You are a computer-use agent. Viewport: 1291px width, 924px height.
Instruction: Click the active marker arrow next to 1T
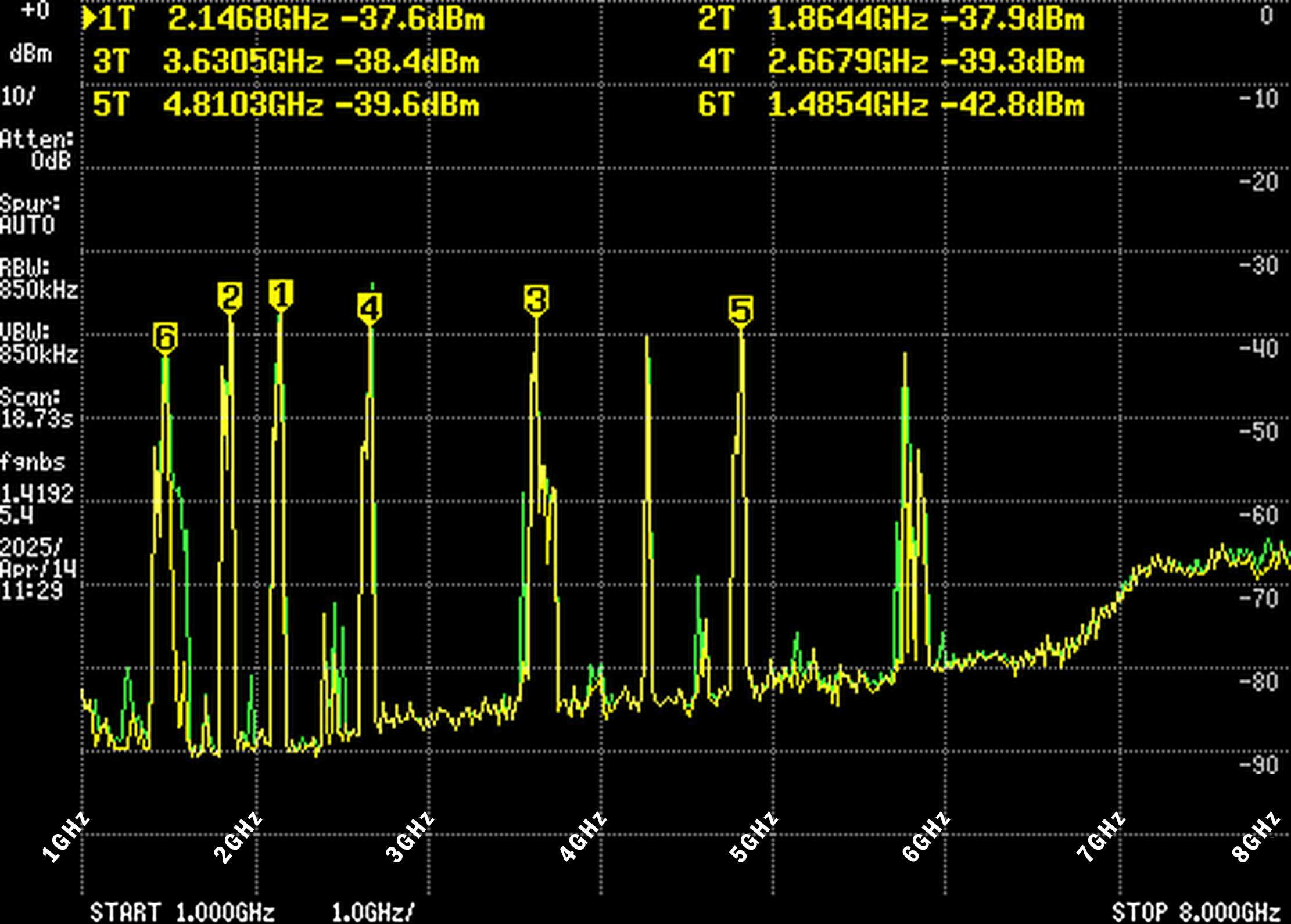tap(91, 17)
